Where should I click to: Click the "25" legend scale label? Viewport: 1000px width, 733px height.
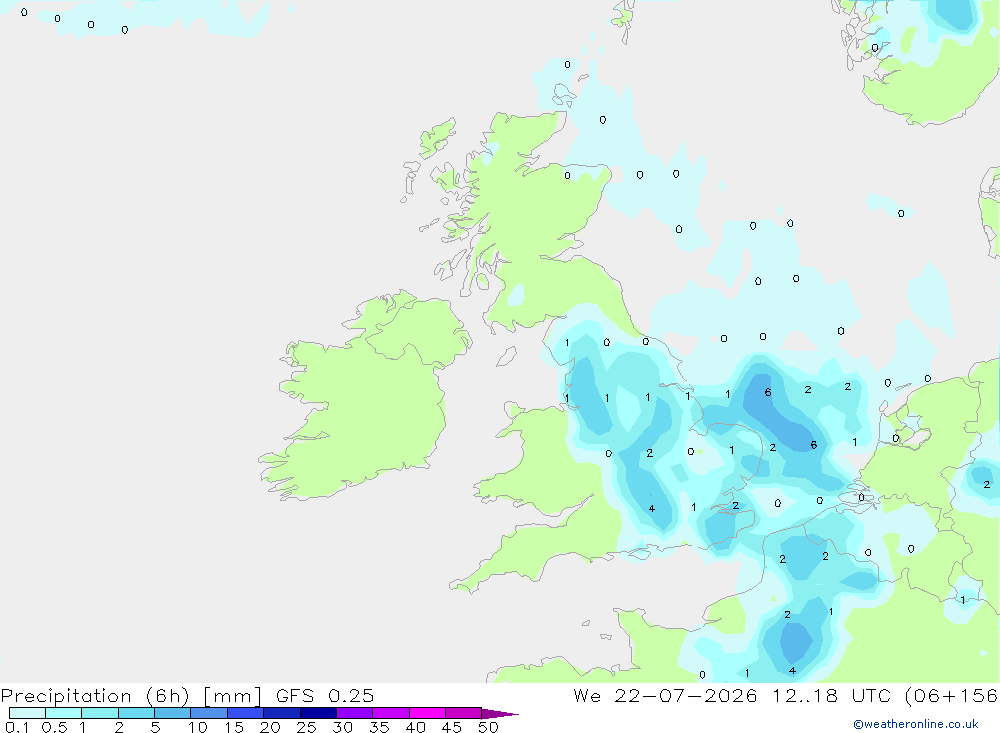[306, 727]
